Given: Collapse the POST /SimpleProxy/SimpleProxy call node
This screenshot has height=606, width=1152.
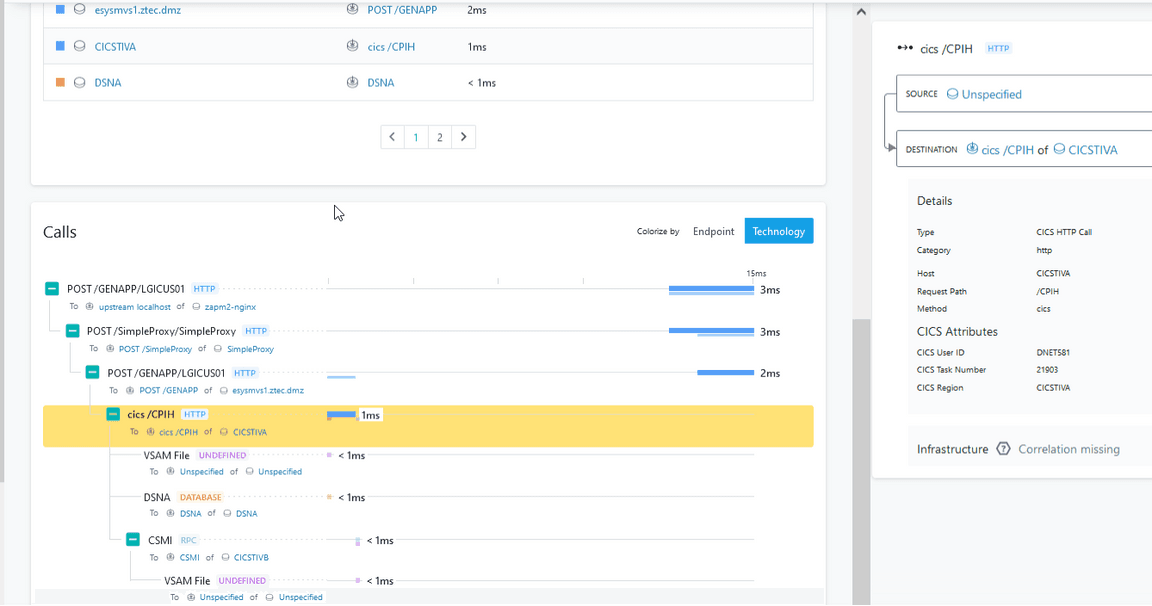Looking at the screenshot, I should (x=72, y=331).
